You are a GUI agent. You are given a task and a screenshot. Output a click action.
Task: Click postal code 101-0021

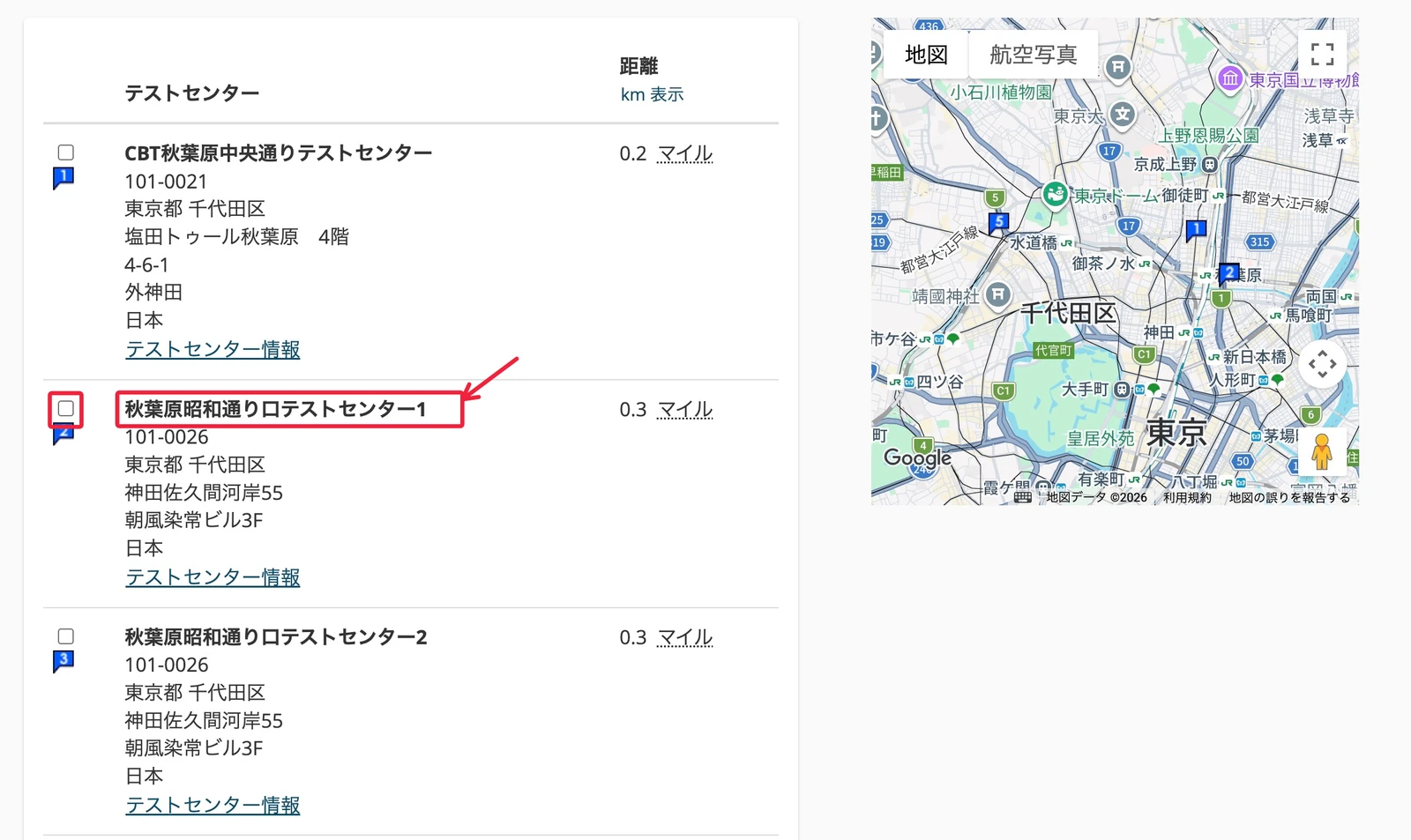tap(166, 182)
